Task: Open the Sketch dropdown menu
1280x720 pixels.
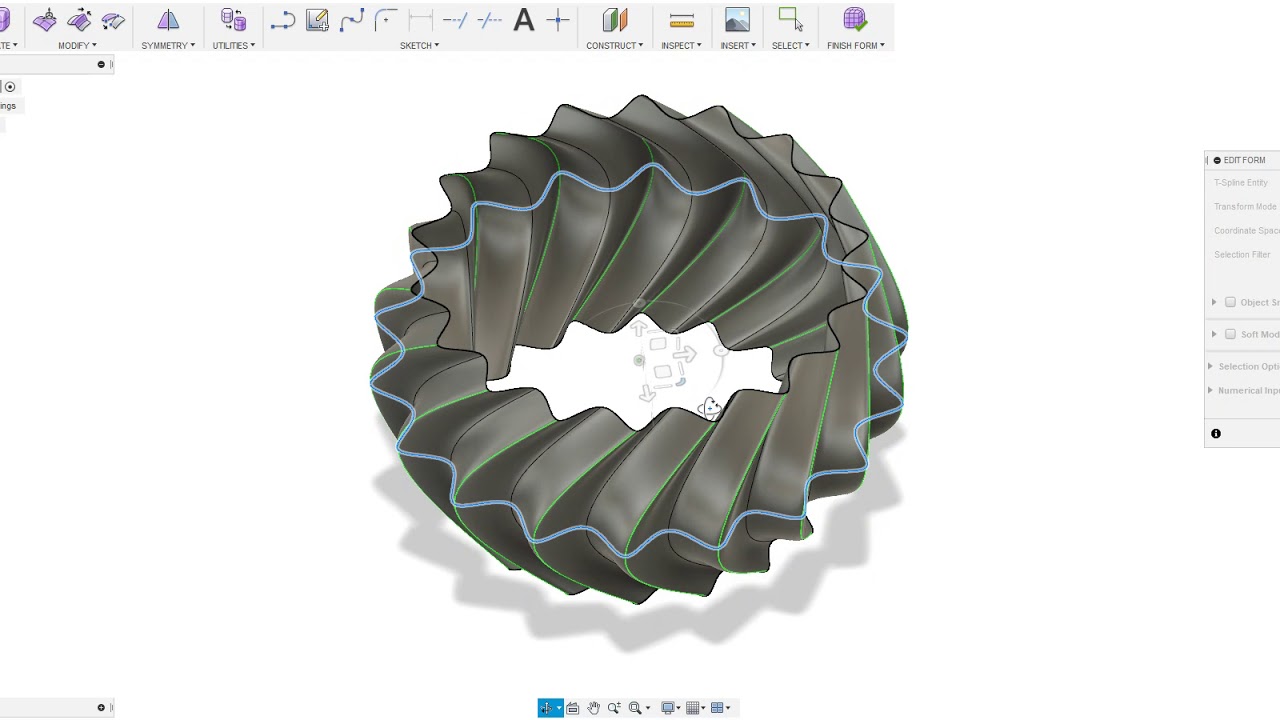Action: (420, 45)
